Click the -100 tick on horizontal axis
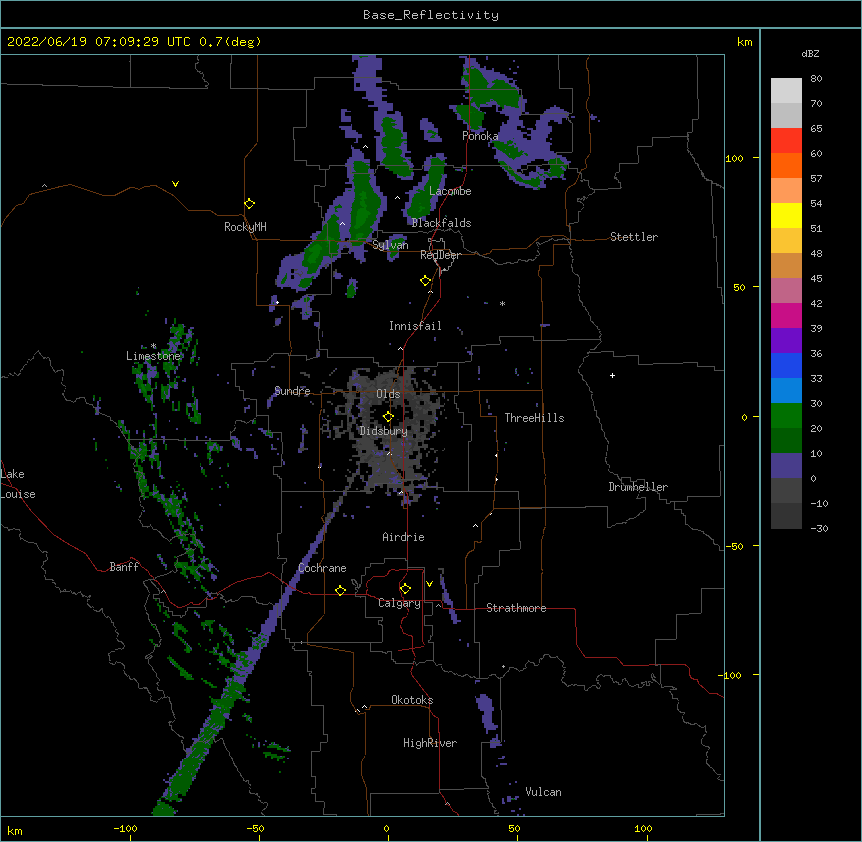Screen dimensions: 862x842 125,828
